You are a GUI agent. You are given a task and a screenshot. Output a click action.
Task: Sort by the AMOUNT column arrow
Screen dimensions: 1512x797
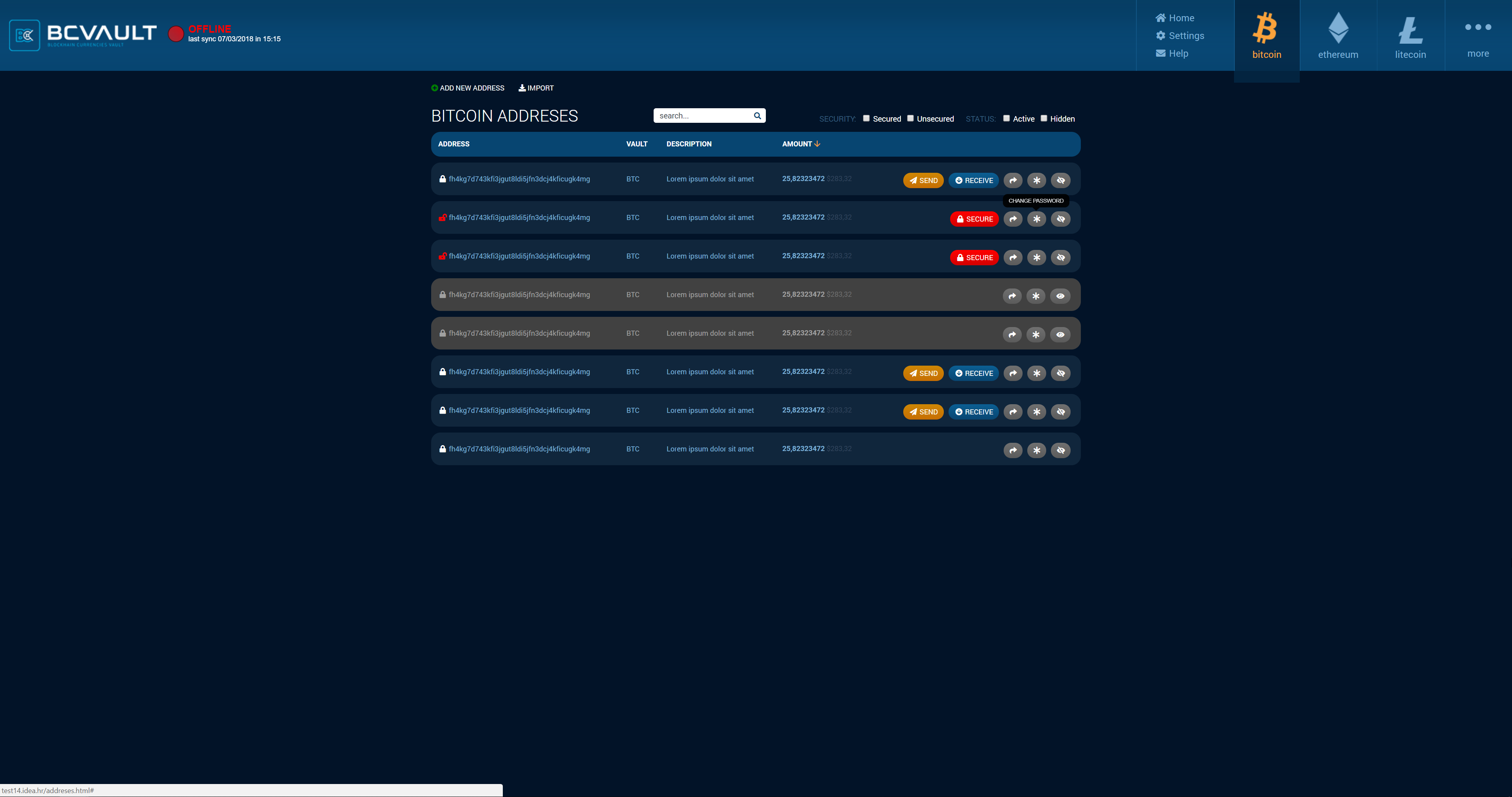pos(817,144)
